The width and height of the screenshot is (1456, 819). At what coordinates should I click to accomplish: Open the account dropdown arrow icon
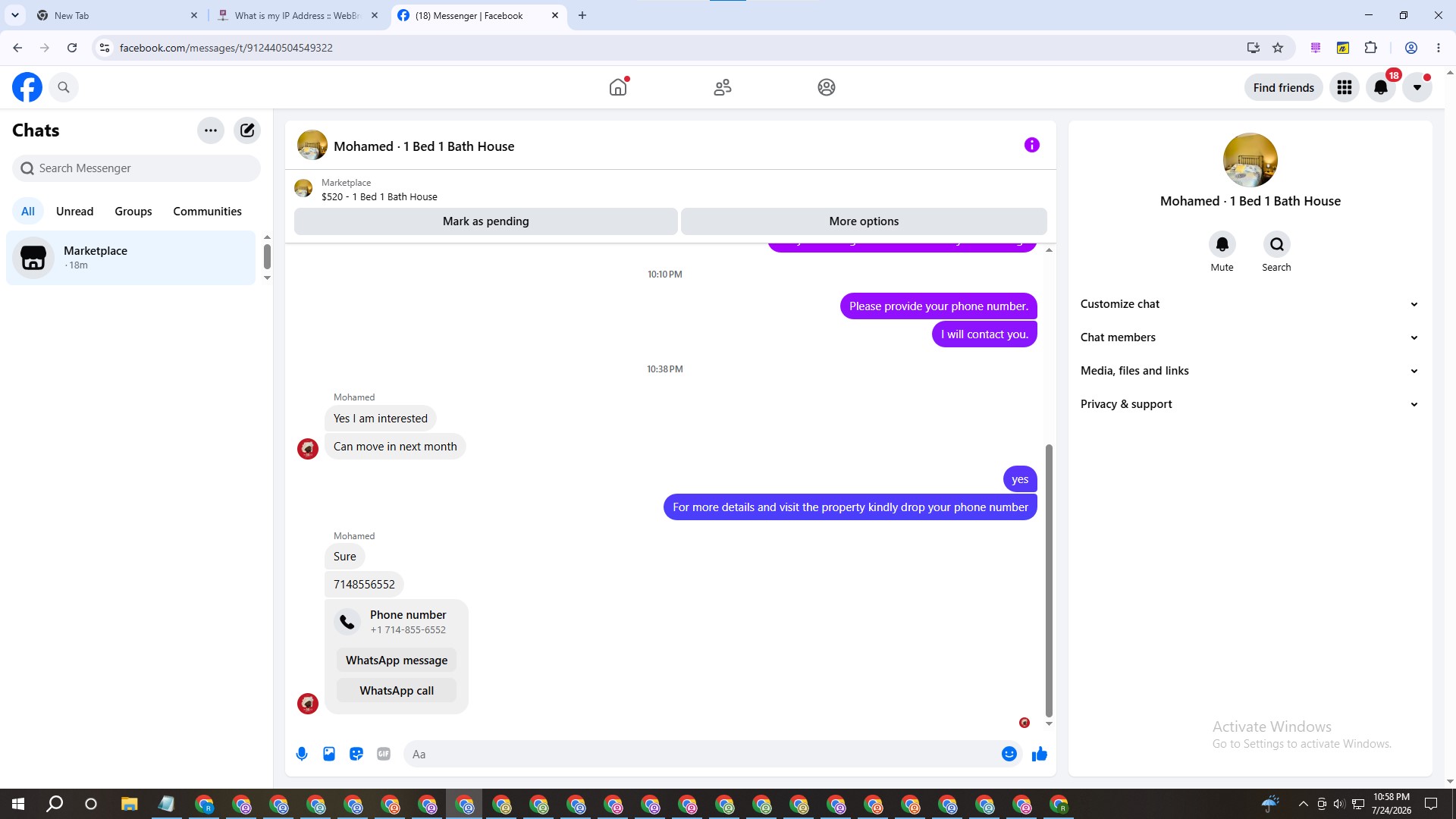pyautogui.click(x=1417, y=87)
